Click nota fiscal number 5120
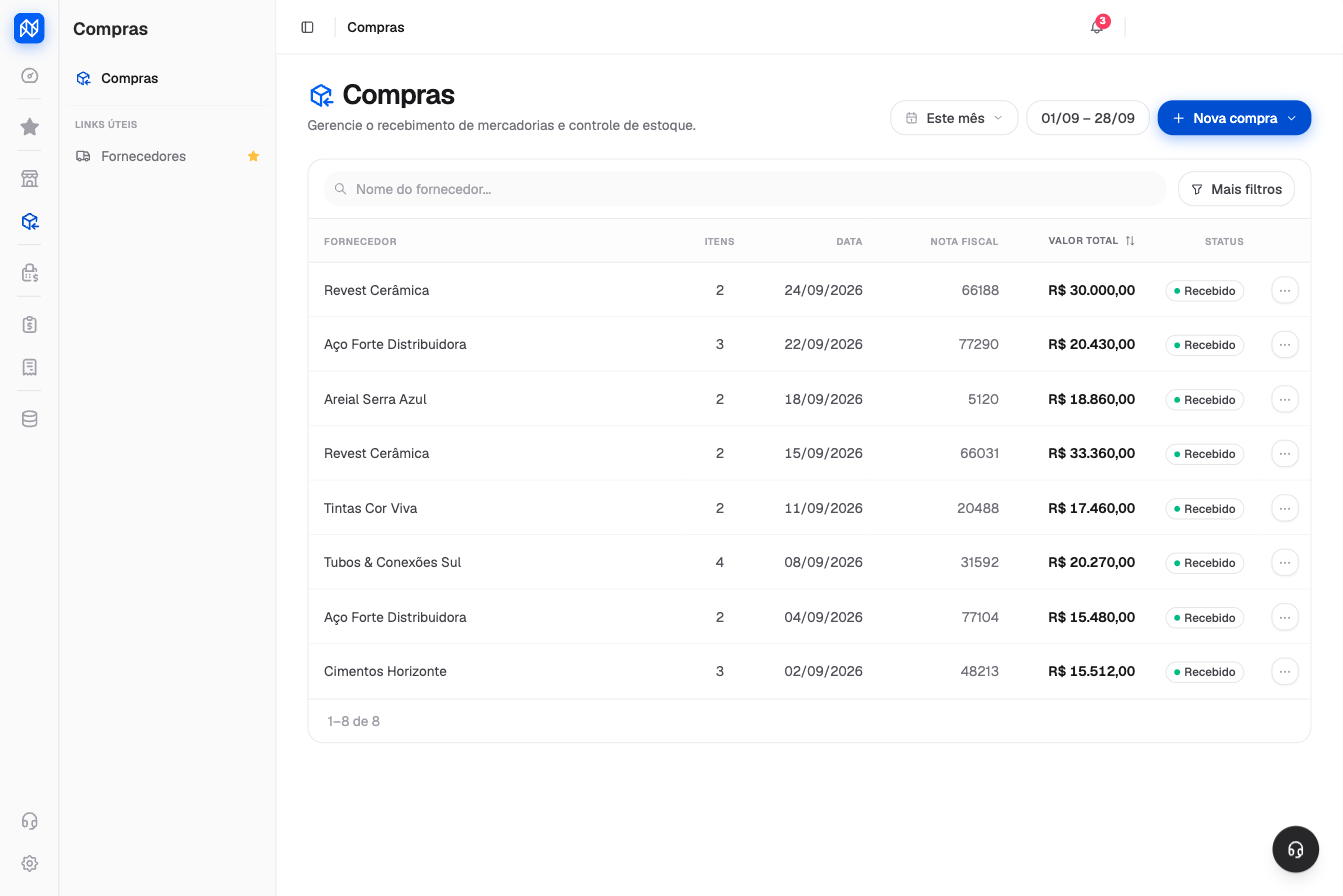The image size is (1343, 896). click(983, 399)
